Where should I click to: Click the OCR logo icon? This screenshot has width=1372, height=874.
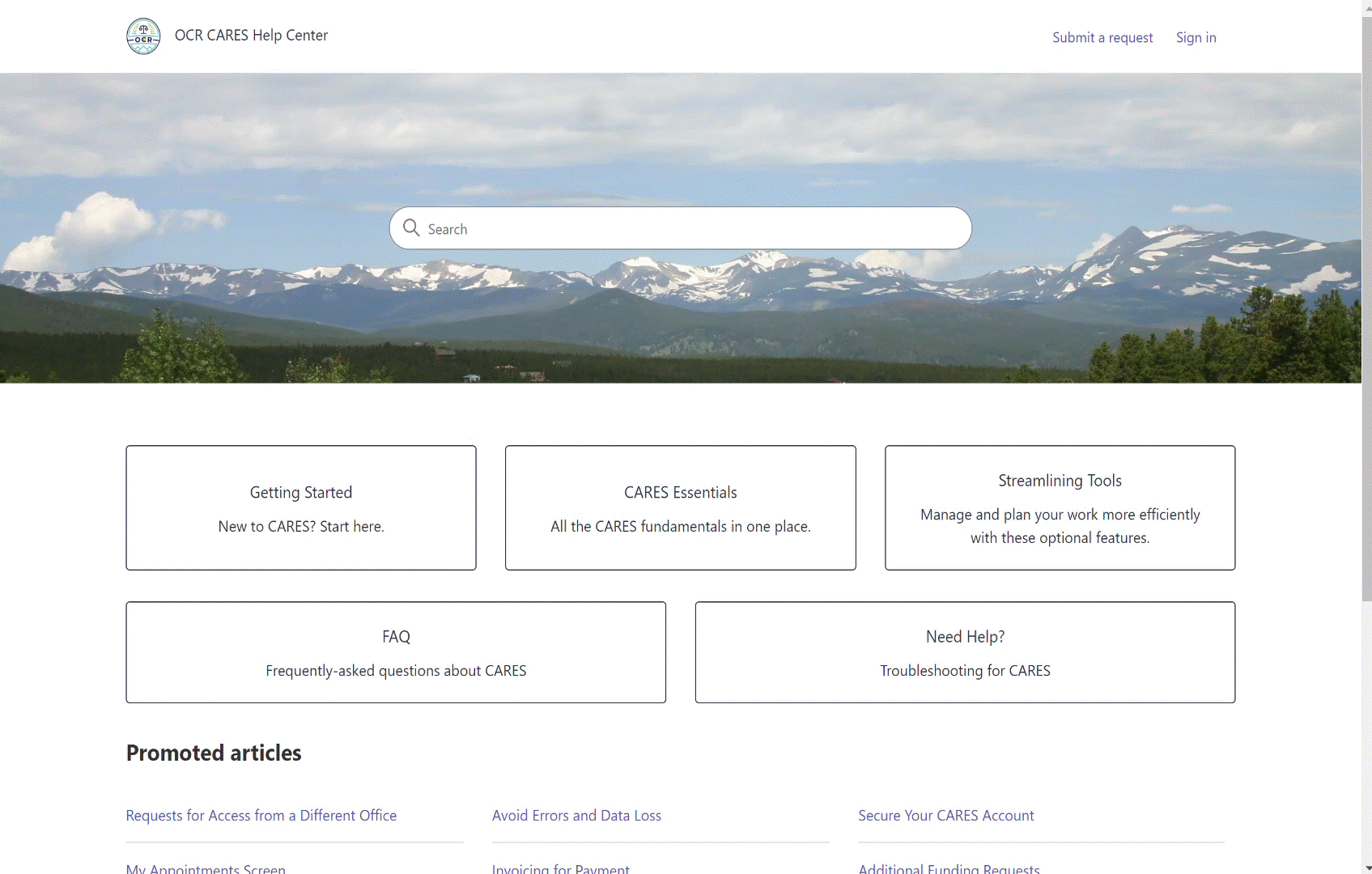[143, 36]
